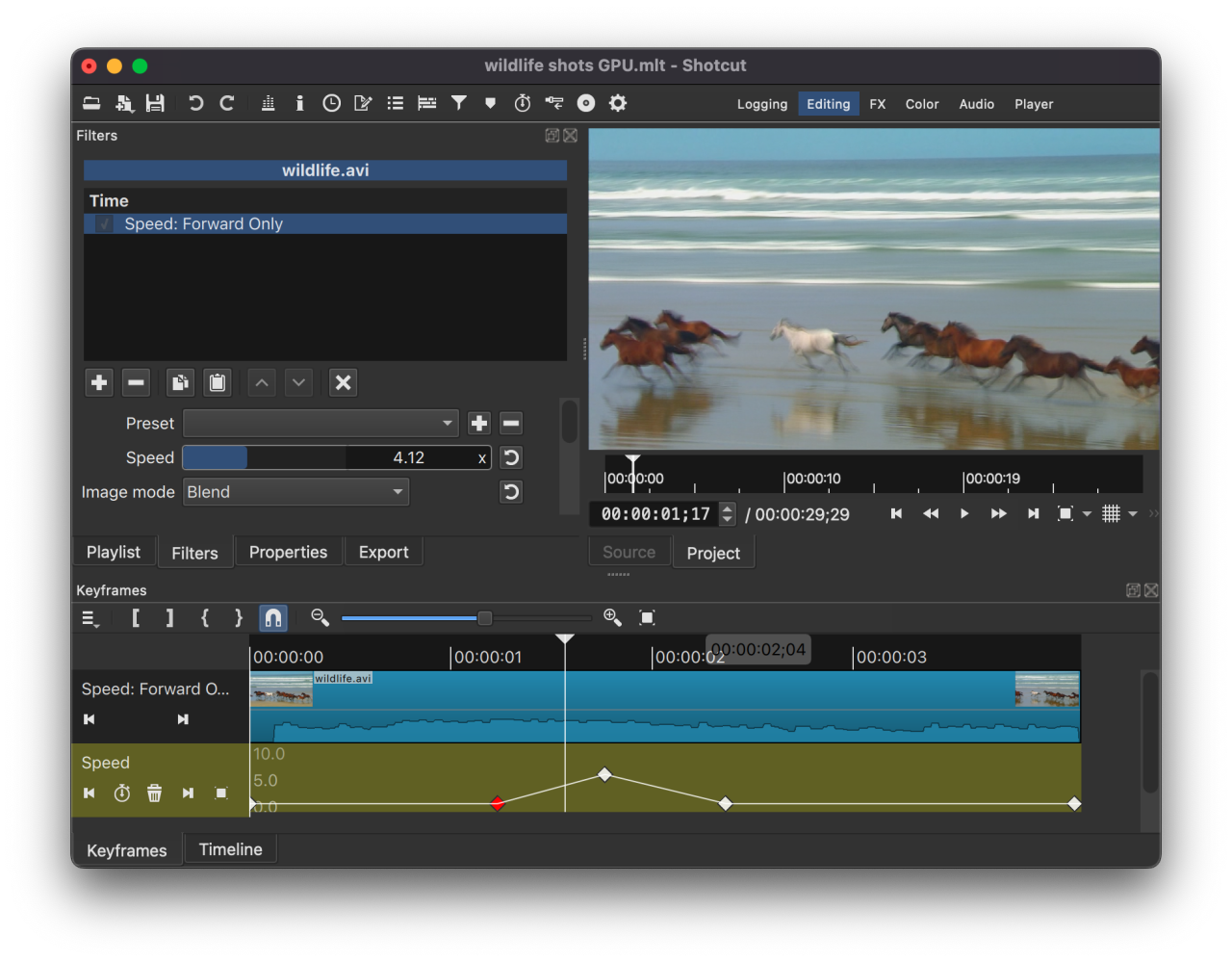Toggle the Speed: Forward Only filter checkbox

coord(105,224)
